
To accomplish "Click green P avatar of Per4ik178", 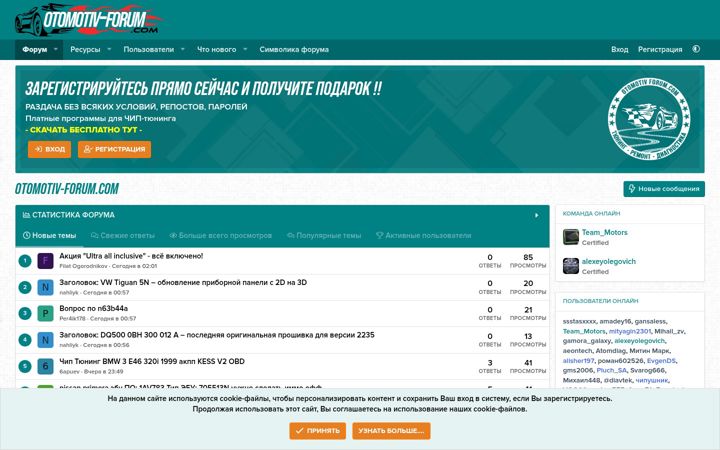I will tap(45, 314).
